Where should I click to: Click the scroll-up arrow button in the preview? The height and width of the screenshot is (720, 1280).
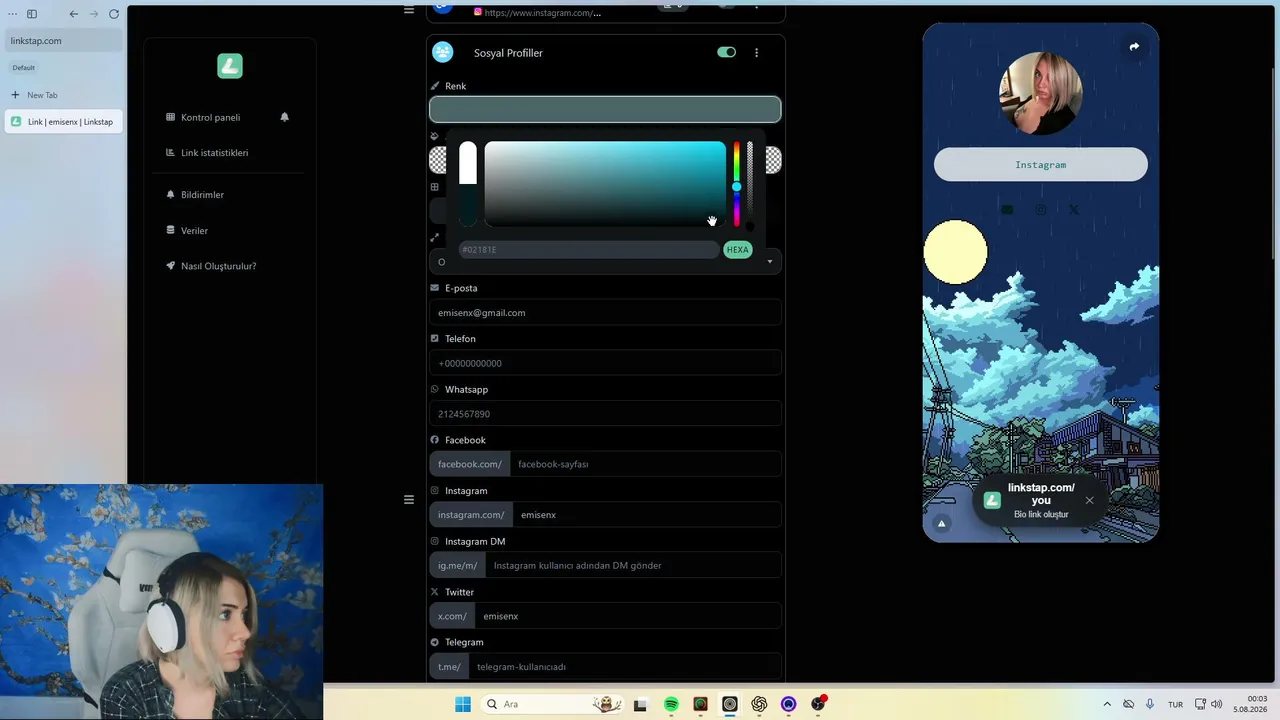pyautogui.click(x=941, y=523)
